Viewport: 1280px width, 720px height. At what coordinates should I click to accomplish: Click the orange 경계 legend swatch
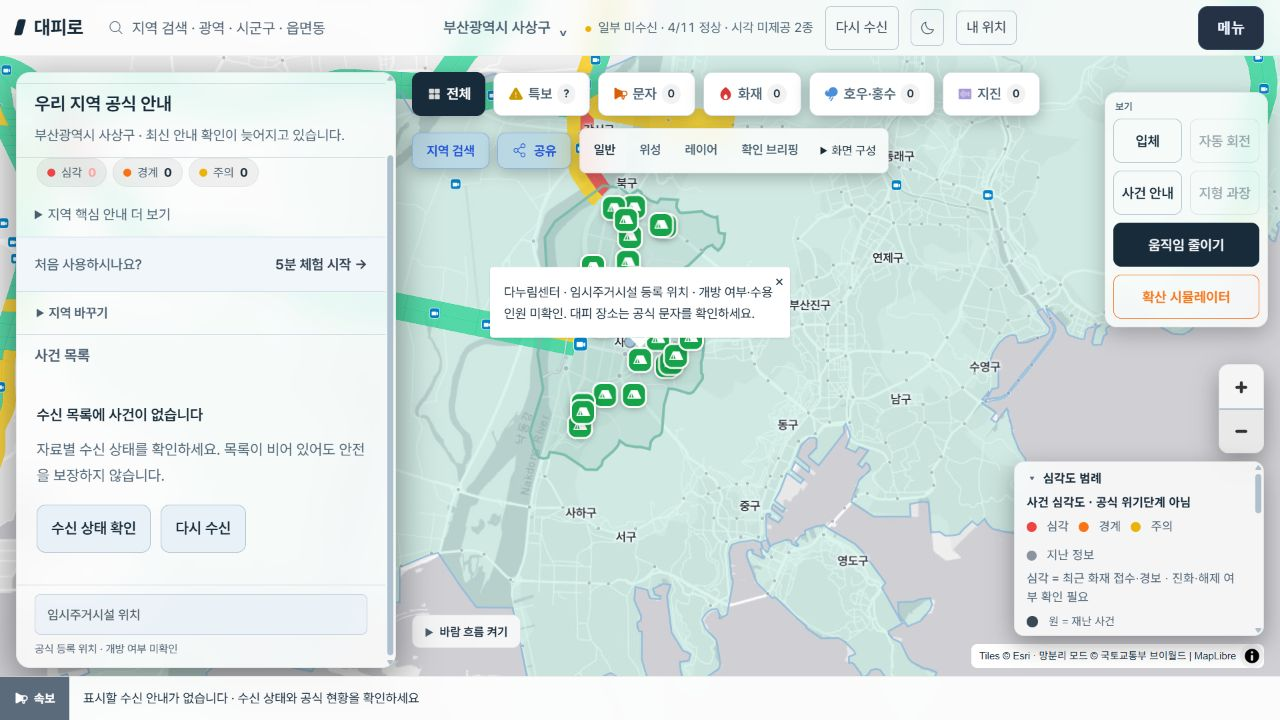(x=1084, y=526)
